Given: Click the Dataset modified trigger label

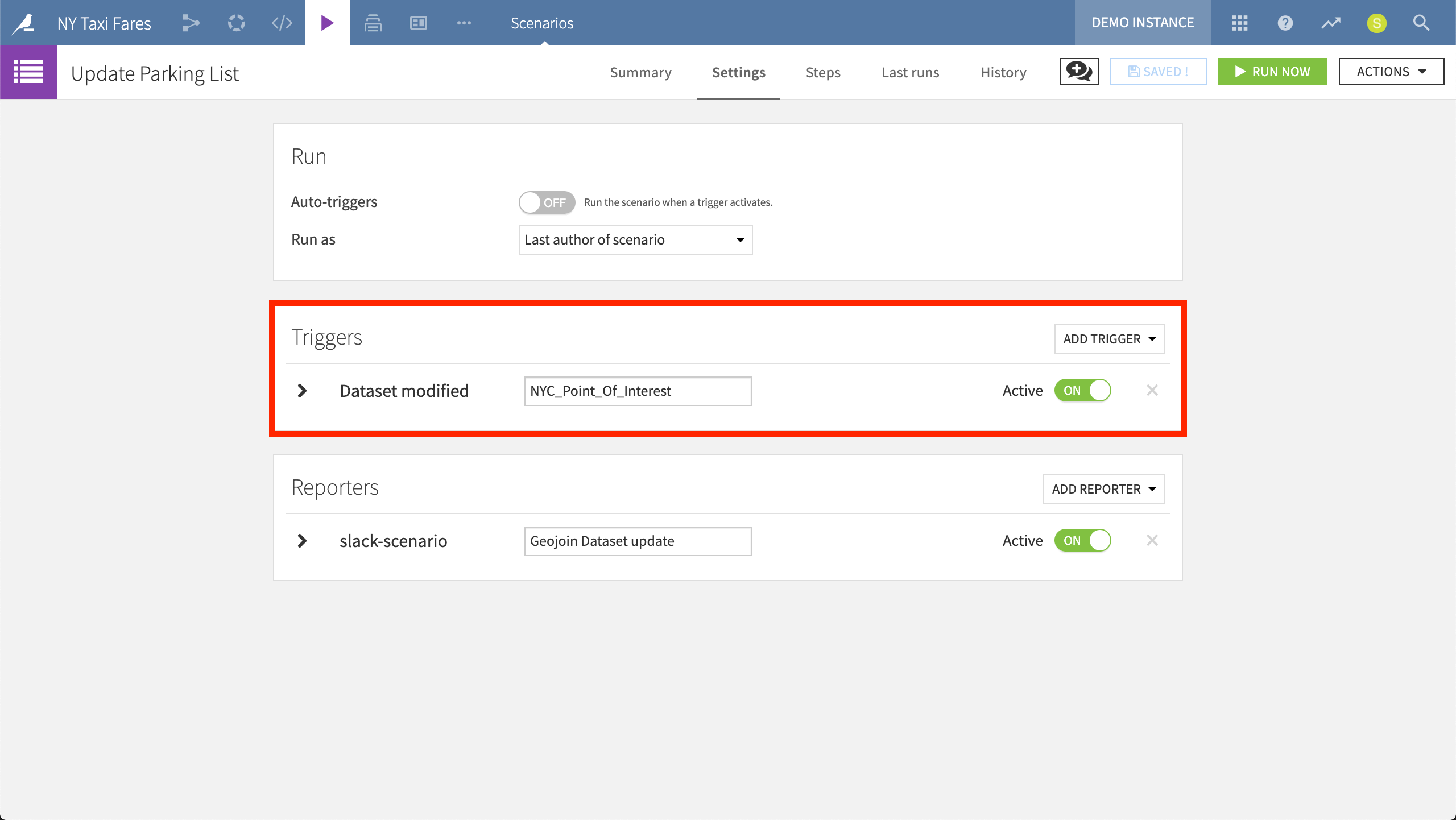Looking at the screenshot, I should tap(404, 391).
